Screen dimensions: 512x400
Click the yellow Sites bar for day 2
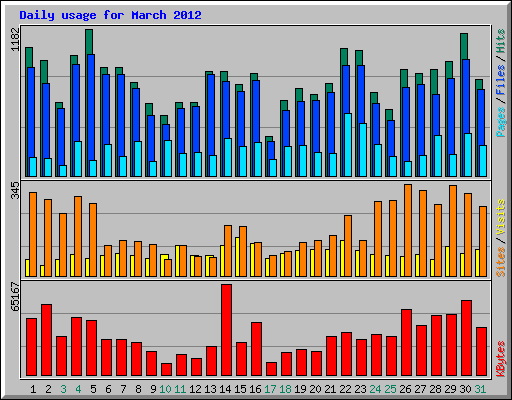pos(42,271)
